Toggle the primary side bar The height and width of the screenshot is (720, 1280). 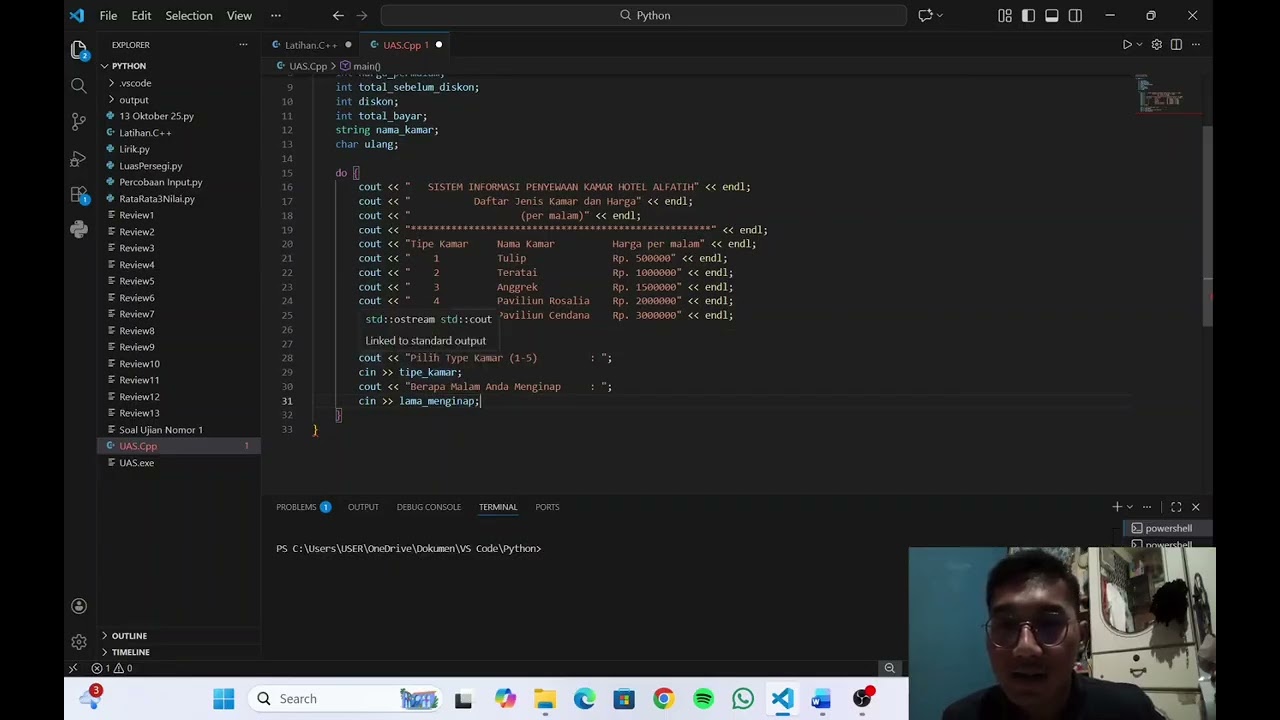[1028, 15]
